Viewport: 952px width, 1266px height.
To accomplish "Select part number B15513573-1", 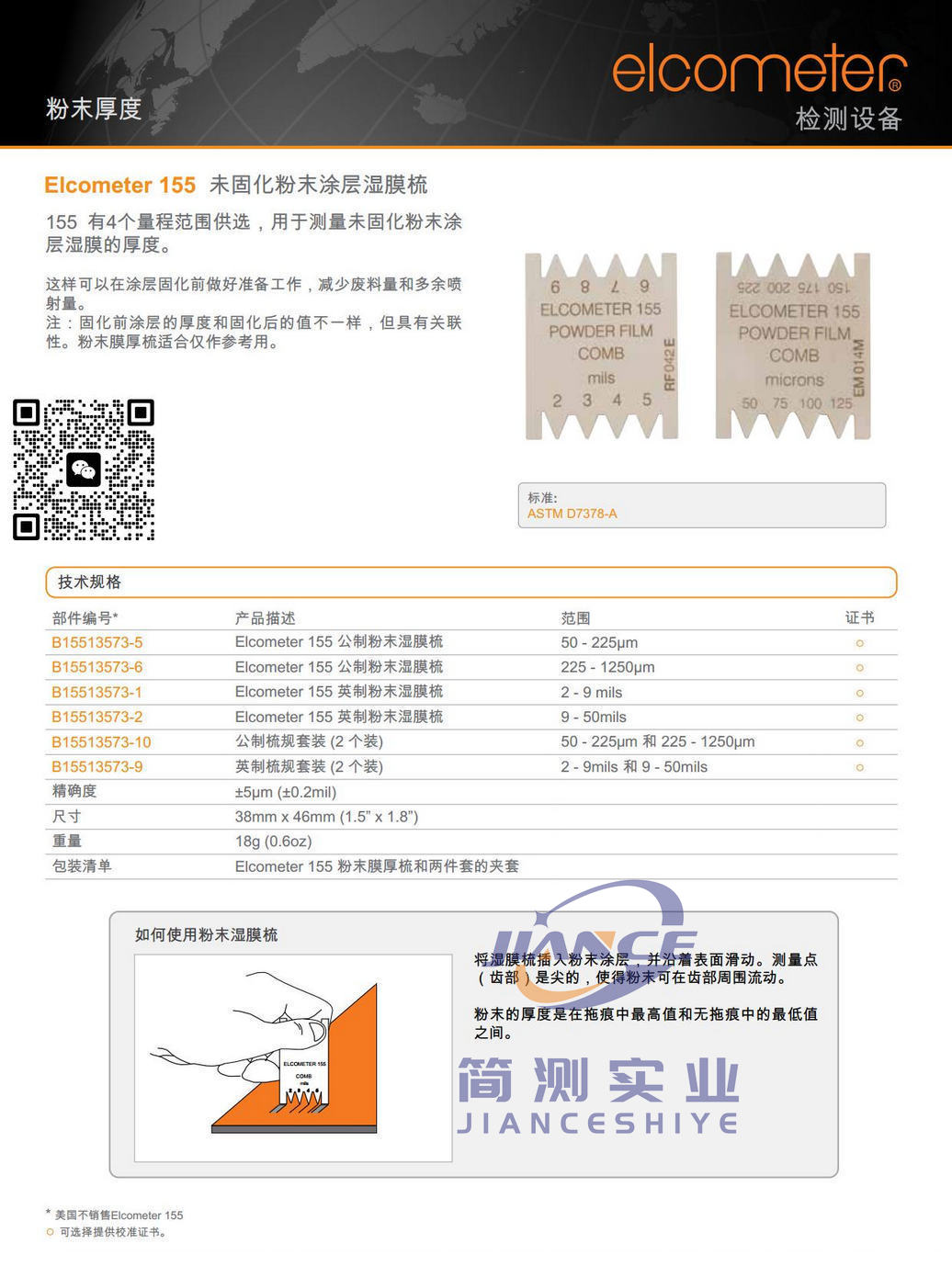I will (x=97, y=692).
